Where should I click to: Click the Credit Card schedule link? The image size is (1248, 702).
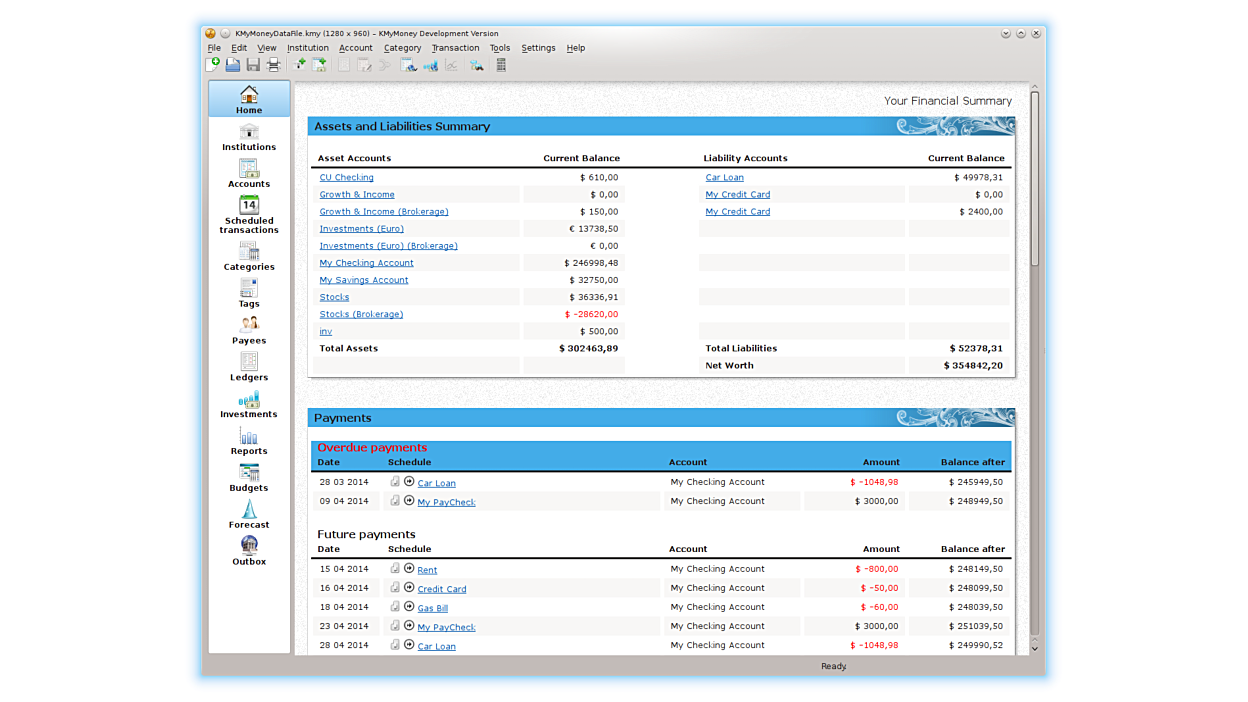point(441,590)
